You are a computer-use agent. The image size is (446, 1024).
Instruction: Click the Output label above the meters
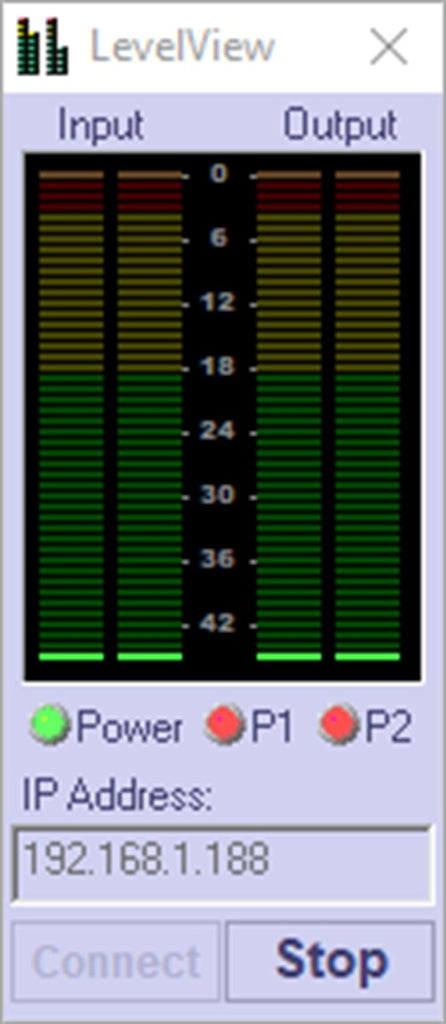[x=340, y=124]
